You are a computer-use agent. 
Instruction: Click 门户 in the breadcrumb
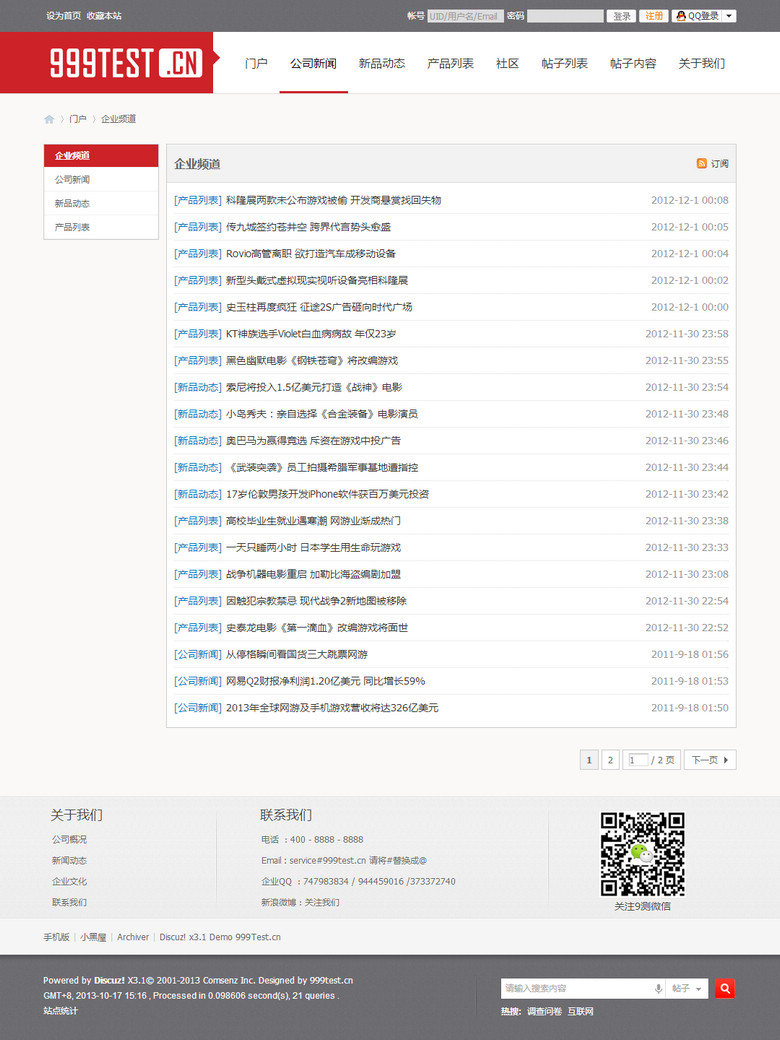pos(78,119)
